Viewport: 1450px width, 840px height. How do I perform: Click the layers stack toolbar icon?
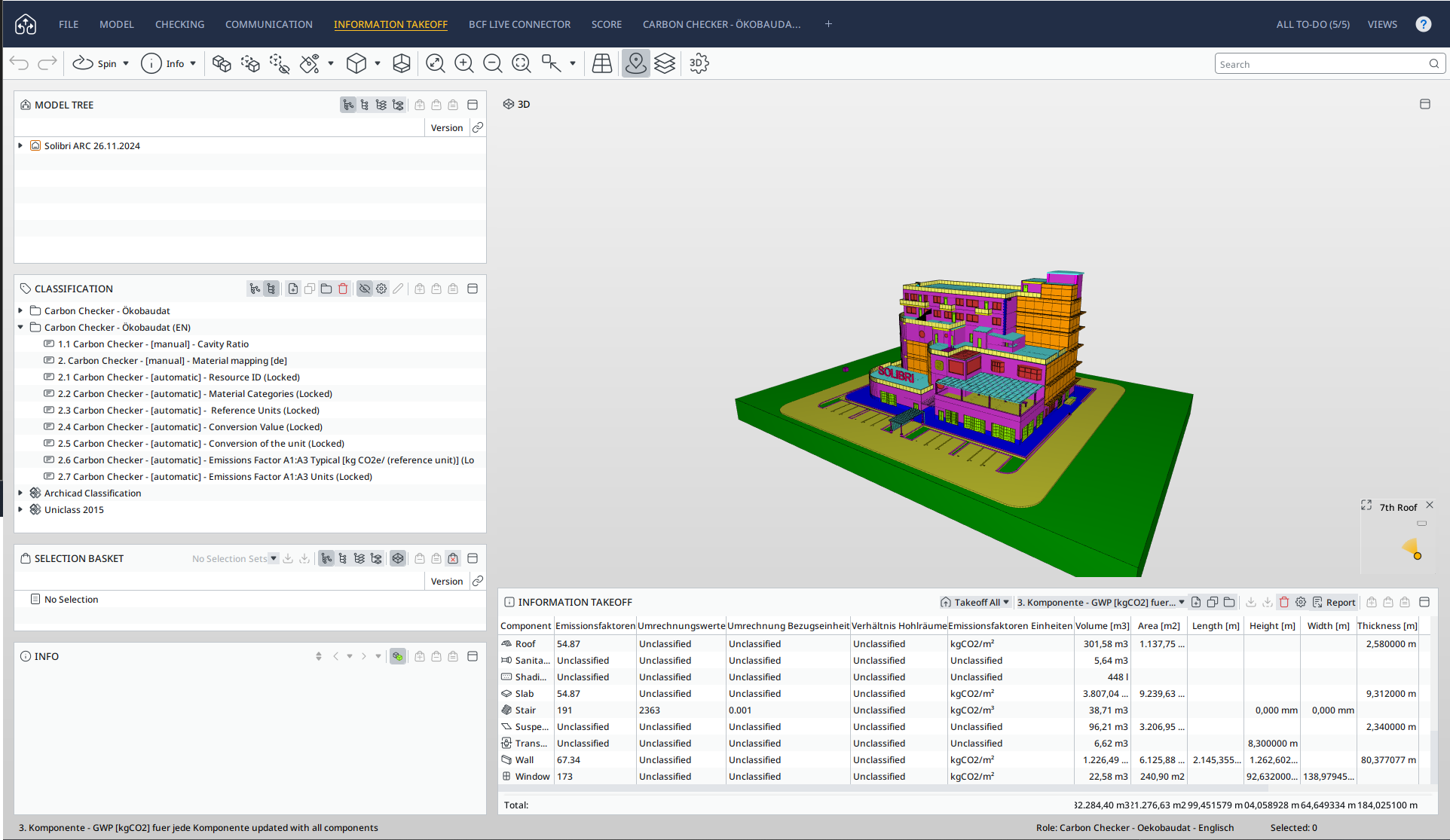click(665, 64)
